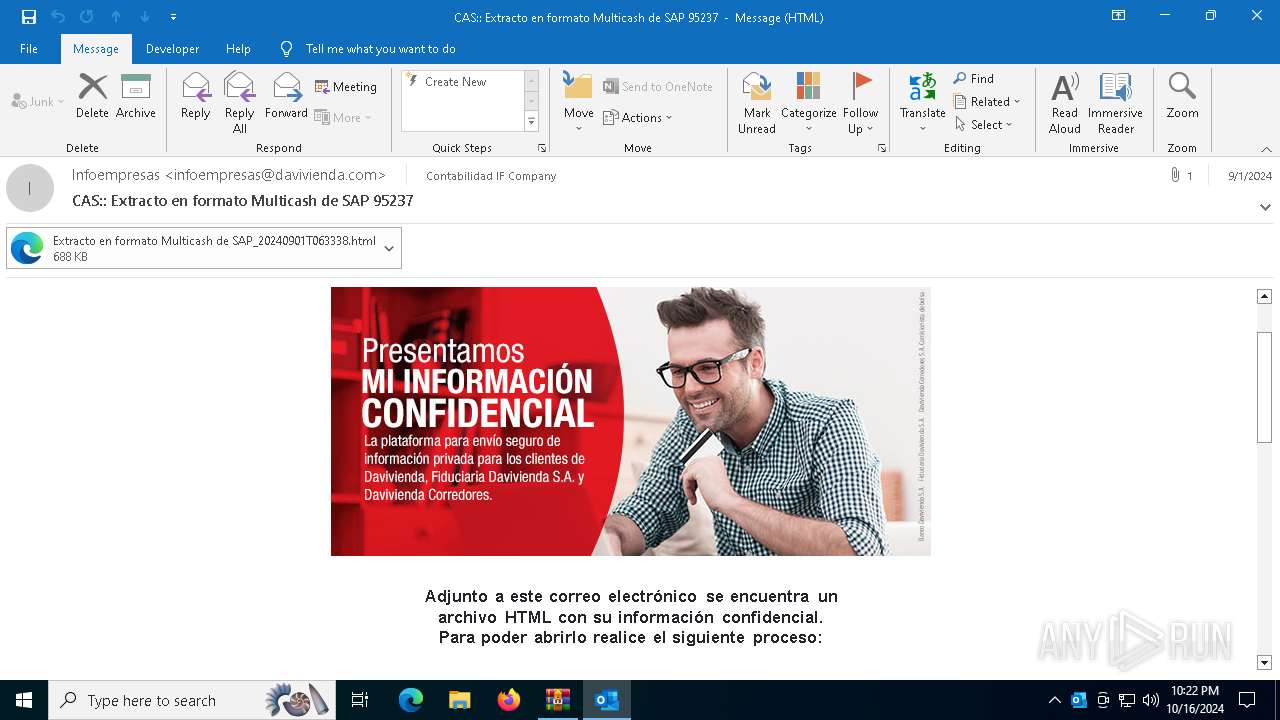Open the File menu
The width and height of the screenshot is (1280, 720).
tap(29, 48)
